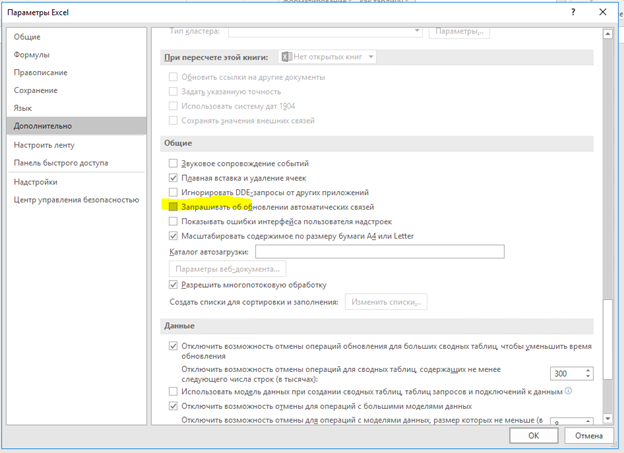Toggle Разрешить многопотоковую обработку checkbox

pyautogui.click(x=173, y=285)
